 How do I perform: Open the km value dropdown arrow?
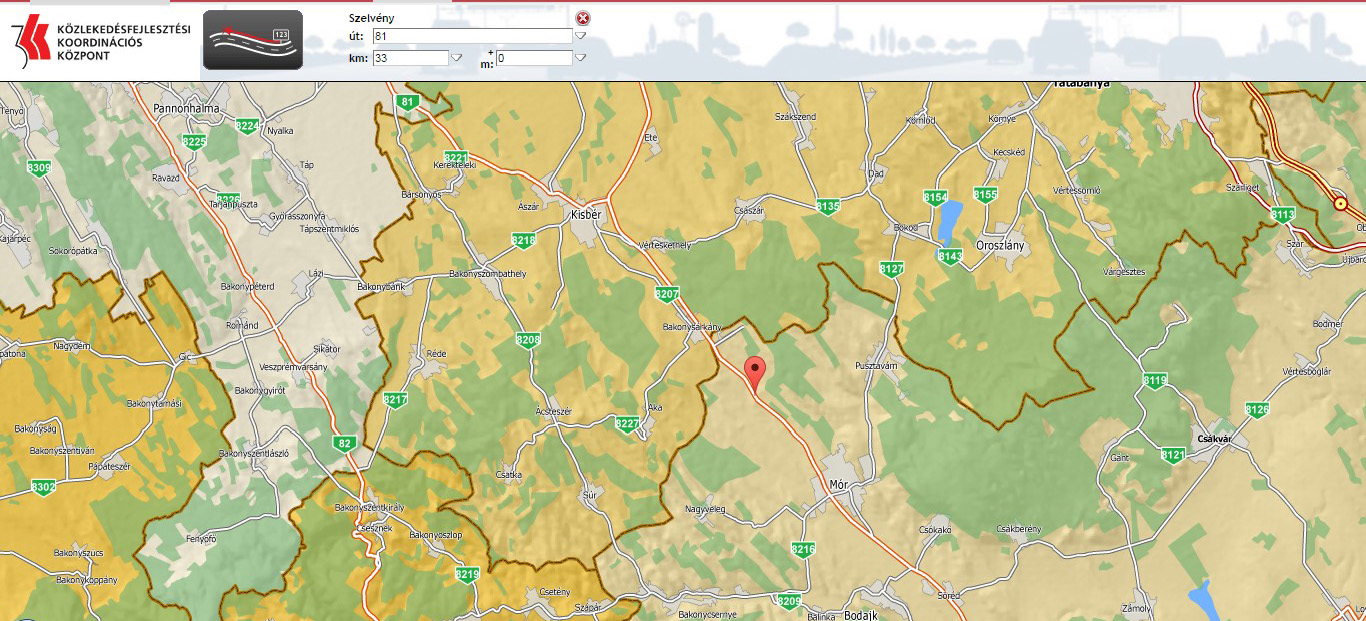(456, 58)
